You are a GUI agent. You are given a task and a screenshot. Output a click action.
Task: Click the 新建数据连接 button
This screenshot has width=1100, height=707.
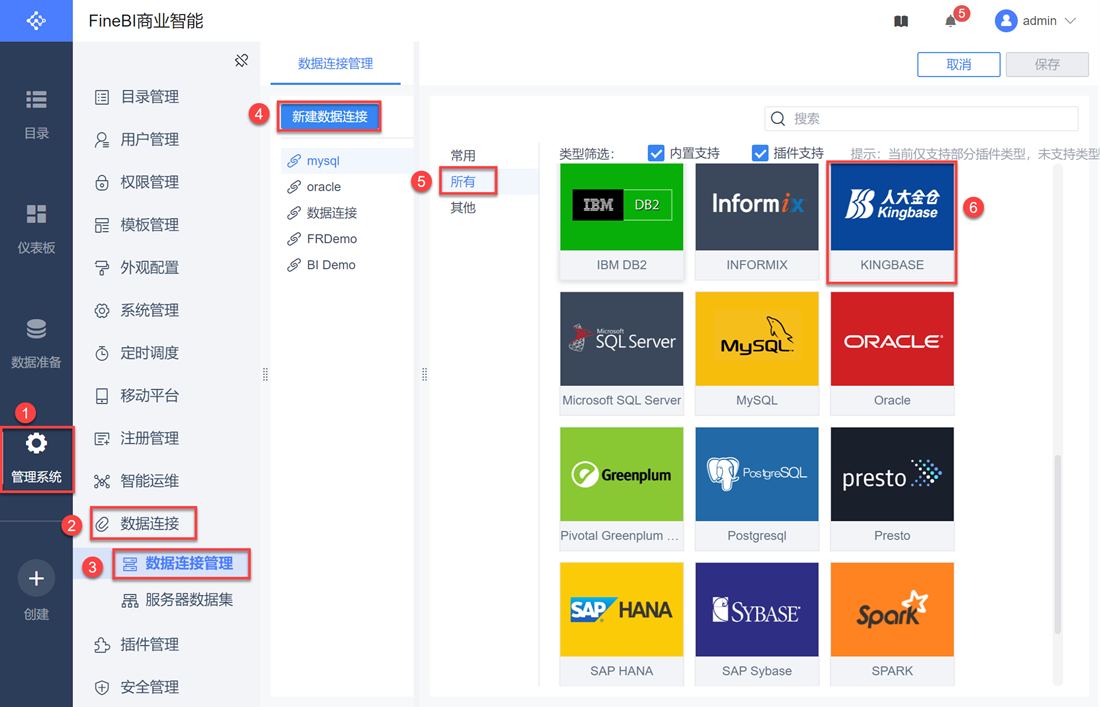[330, 117]
